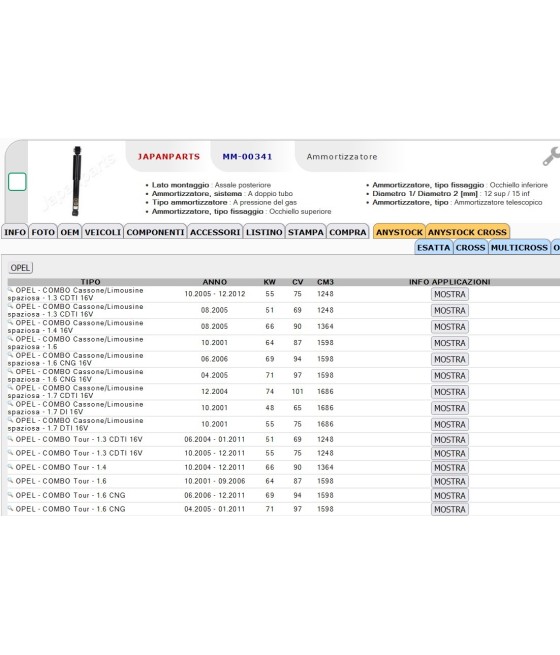Click the ANNO column header

pos(215,282)
